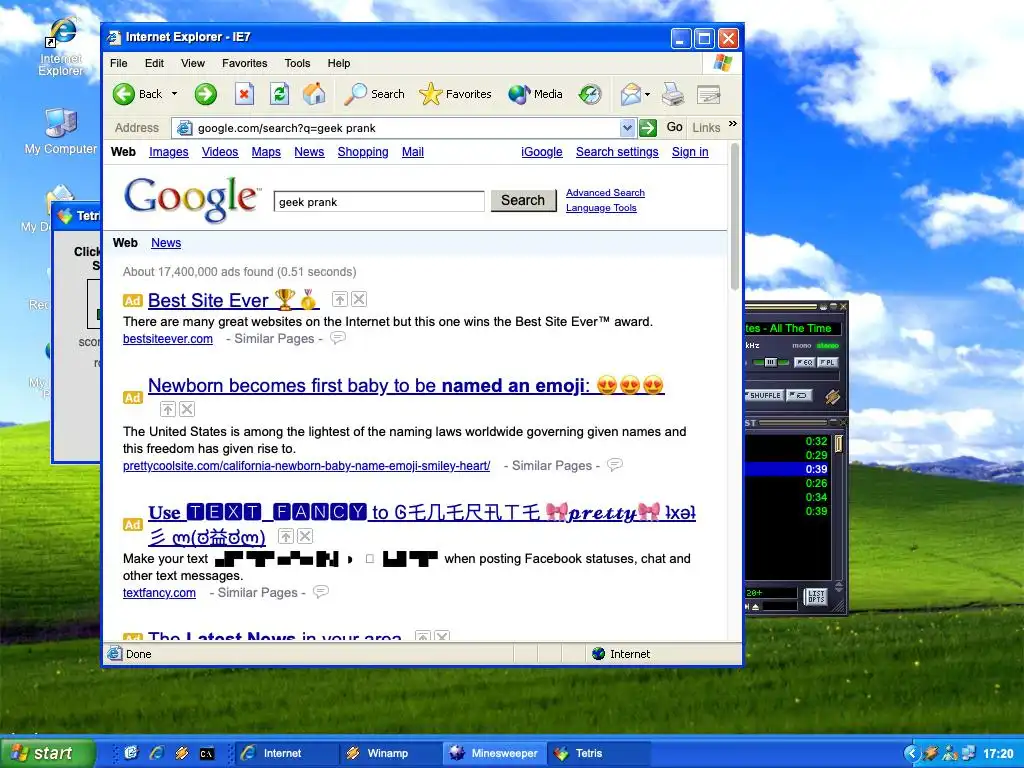Screen dimensions: 1024x768
Task: Open Back button history dropdown arrow
Action: click(x=174, y=94)
